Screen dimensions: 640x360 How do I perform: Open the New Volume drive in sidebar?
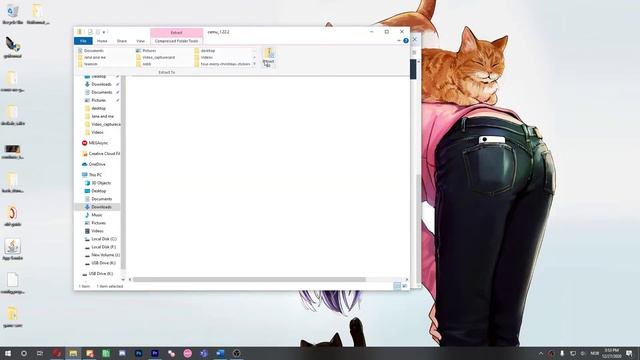105,255
